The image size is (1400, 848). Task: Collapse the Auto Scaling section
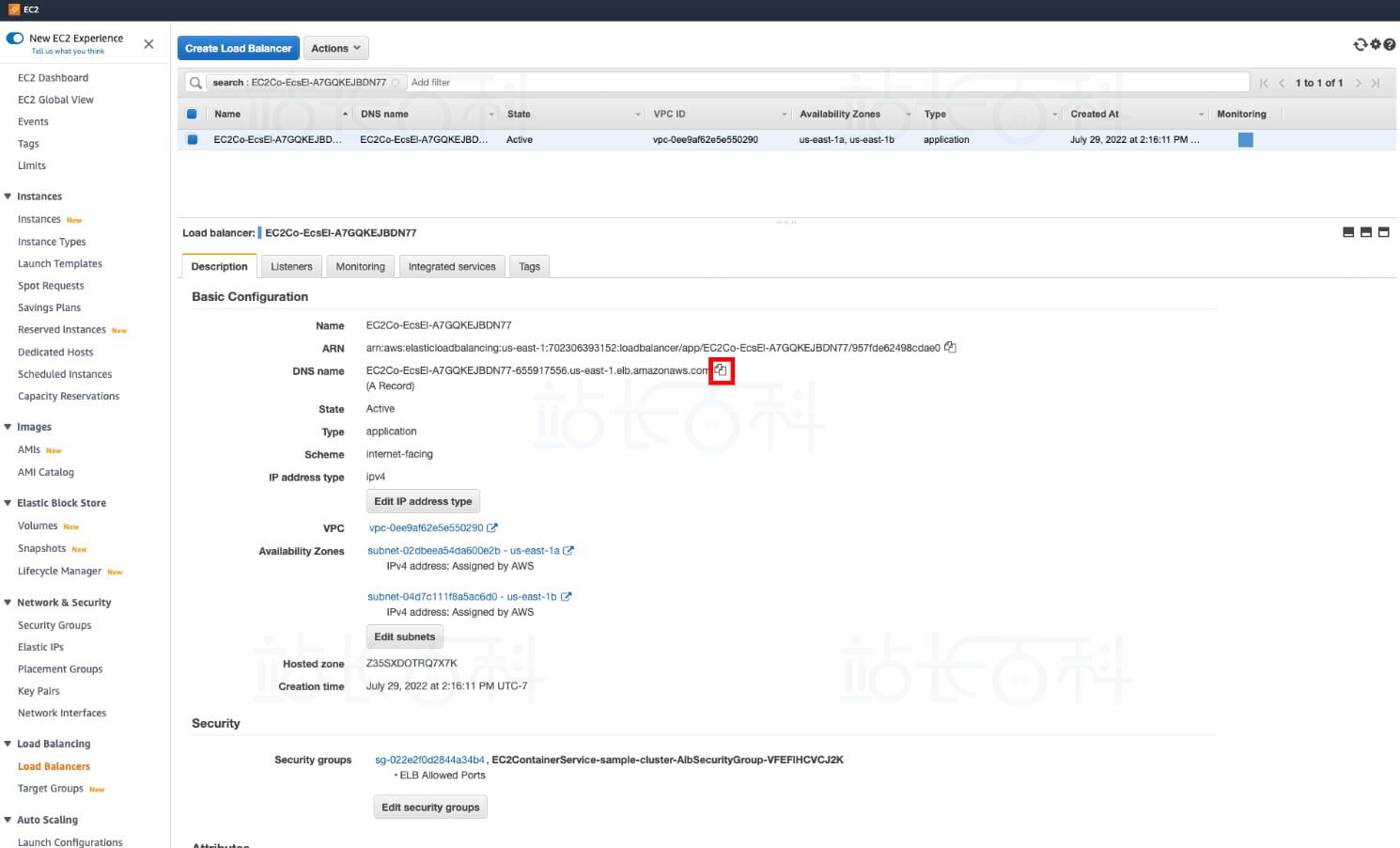pos(8,820)
